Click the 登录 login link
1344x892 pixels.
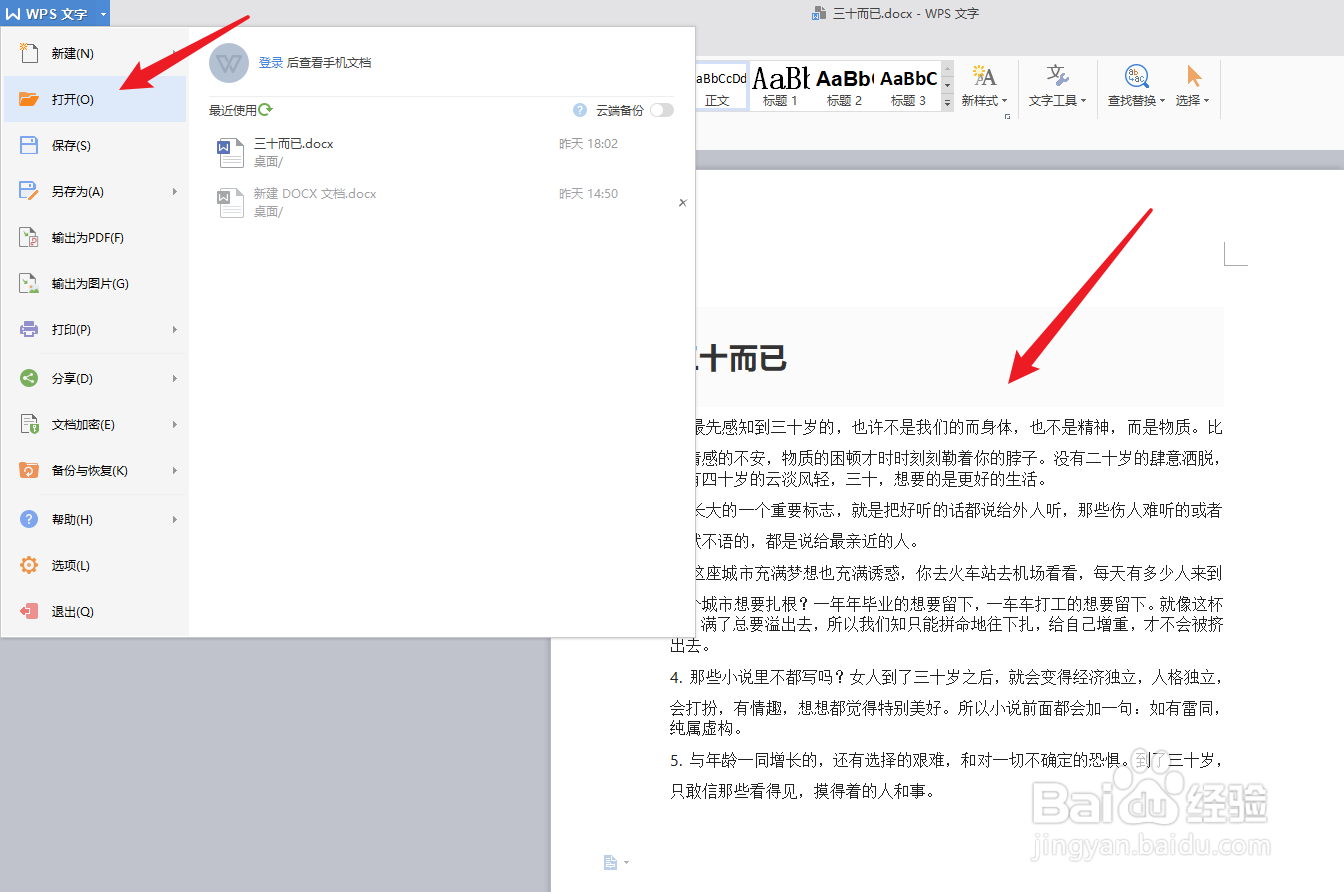(x=271, y=63)
